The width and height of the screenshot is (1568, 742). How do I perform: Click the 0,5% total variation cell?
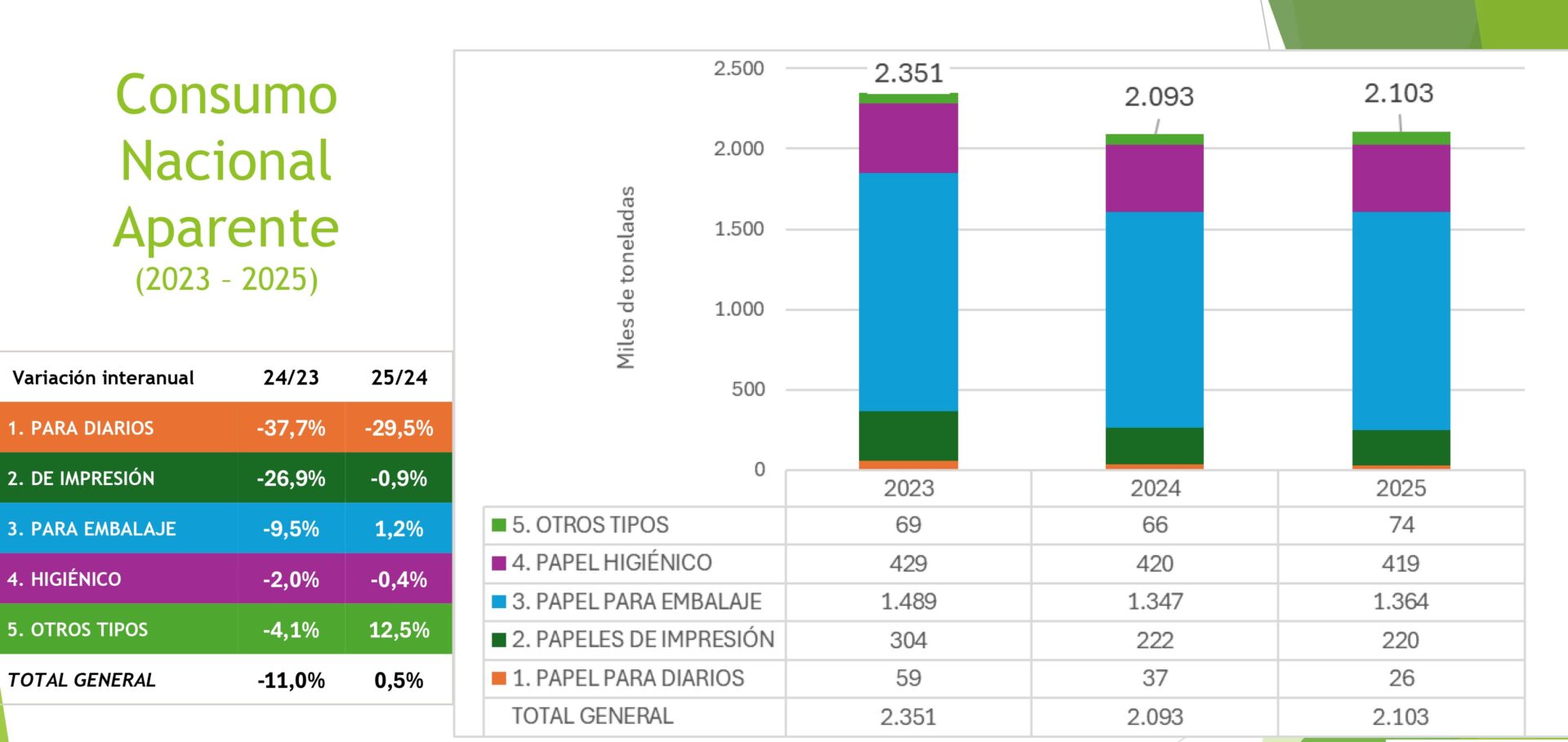(399, 681)
